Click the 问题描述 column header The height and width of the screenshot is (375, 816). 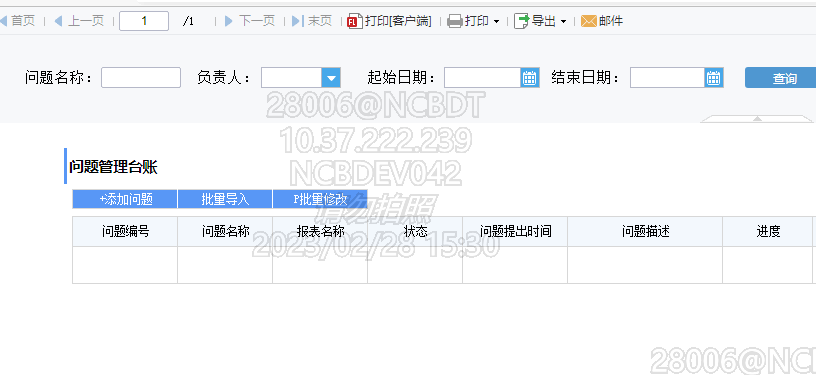(645, 231)
